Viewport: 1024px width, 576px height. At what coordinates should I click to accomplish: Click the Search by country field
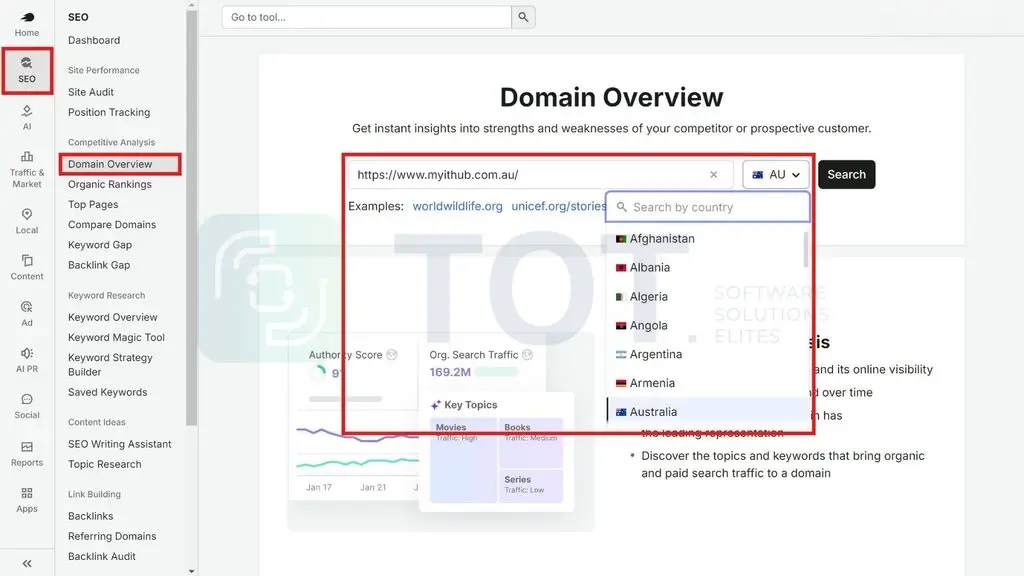click(708, 207)
